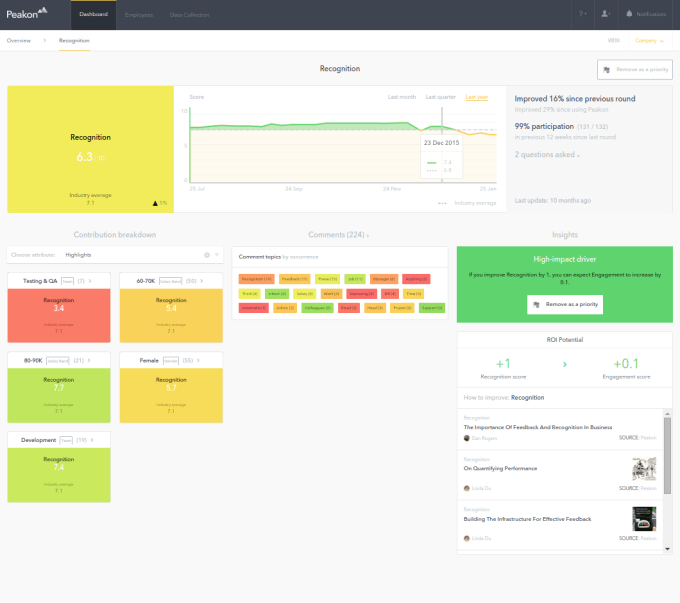Click the Feedback comment topic tag
Image resolution: width=680 pixels, height=603 pixels.
294,279
